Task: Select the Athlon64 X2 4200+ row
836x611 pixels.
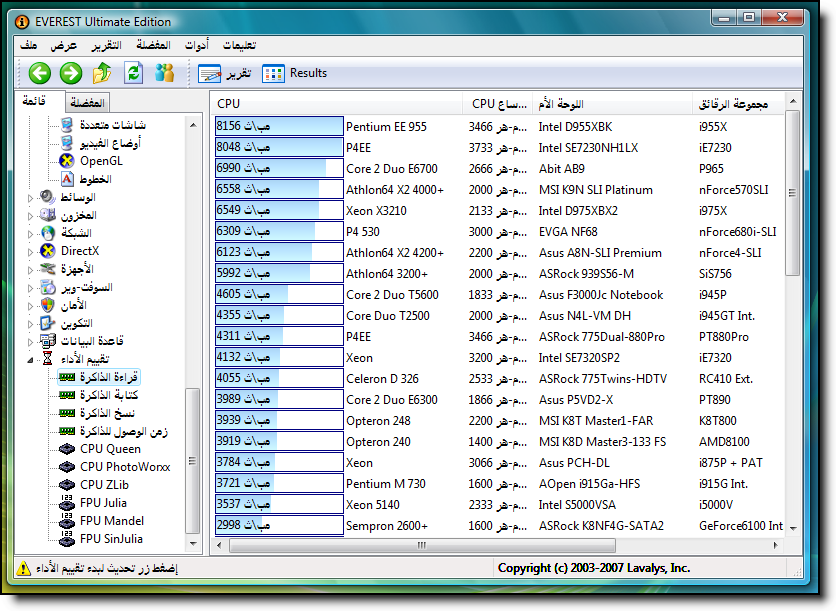Action: 499,253
